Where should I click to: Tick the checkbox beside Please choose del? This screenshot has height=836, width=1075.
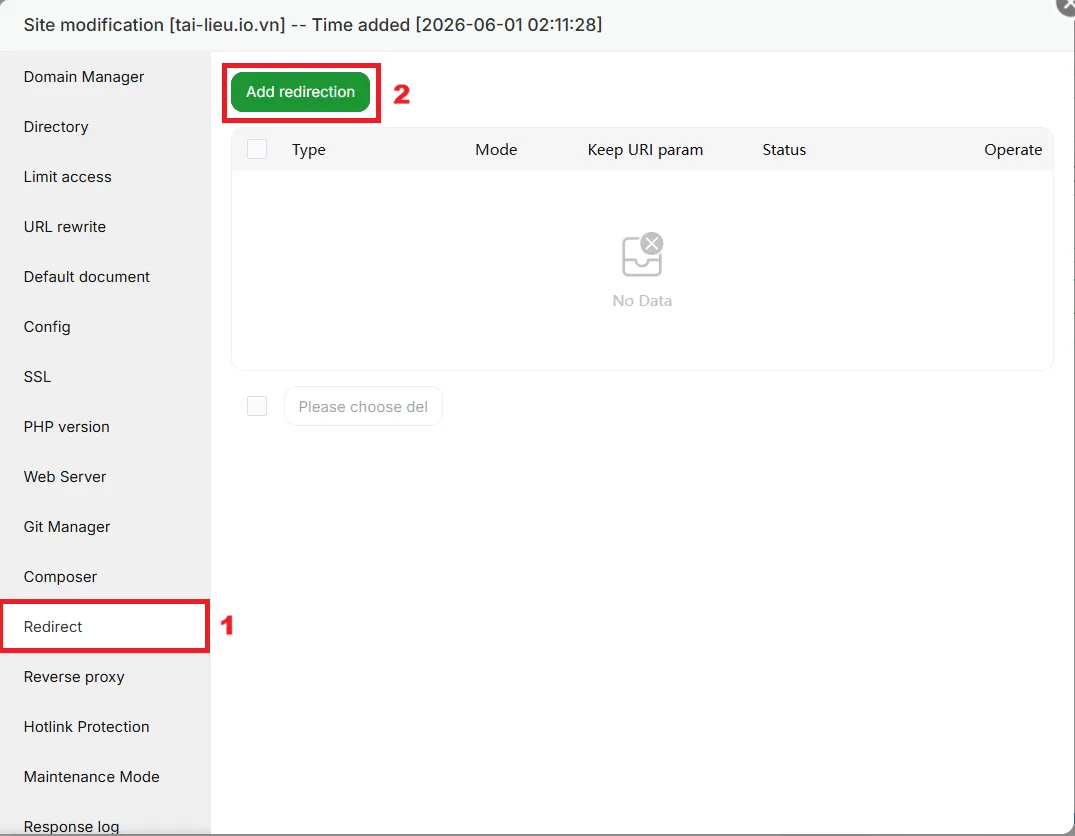(257, 406)
